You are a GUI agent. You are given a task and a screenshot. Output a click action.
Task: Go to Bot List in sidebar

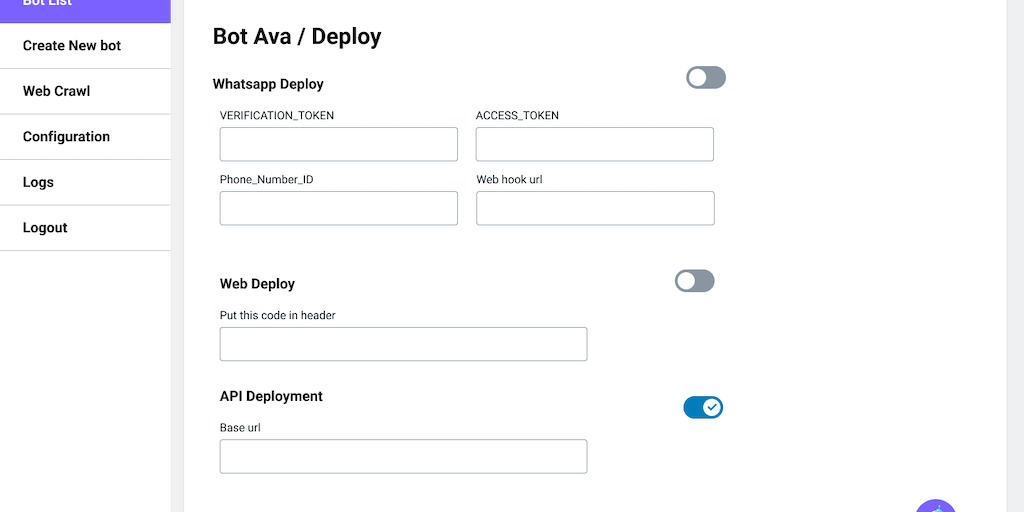(85, 6)
